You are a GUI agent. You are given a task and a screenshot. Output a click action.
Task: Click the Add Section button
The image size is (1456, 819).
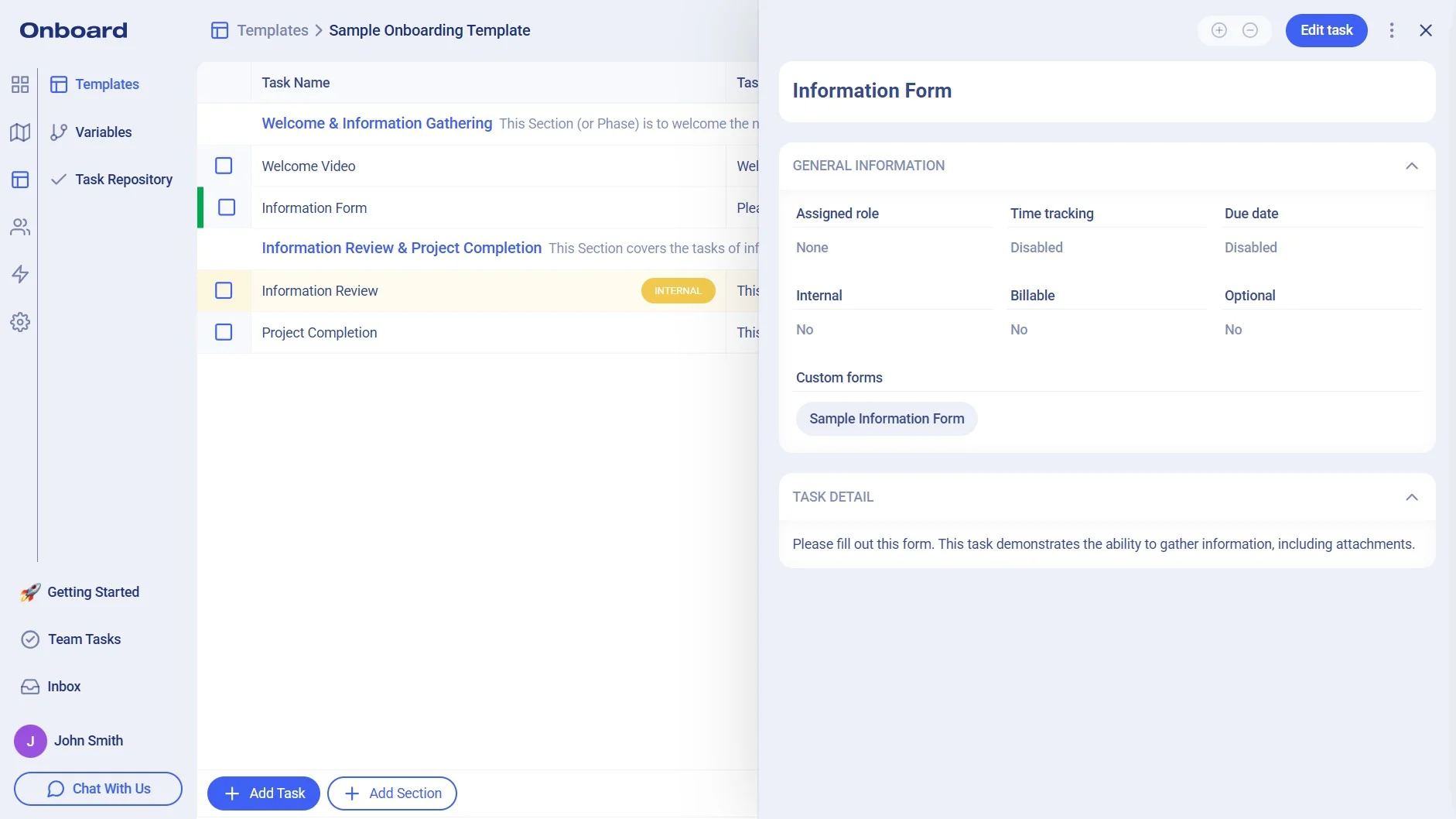tap(392, 793)
